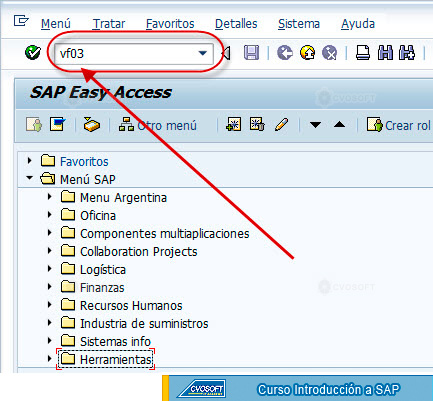Click the Change favorites pencil icon
This screenshot has width=433, height=401.
(x=281, y=125)
